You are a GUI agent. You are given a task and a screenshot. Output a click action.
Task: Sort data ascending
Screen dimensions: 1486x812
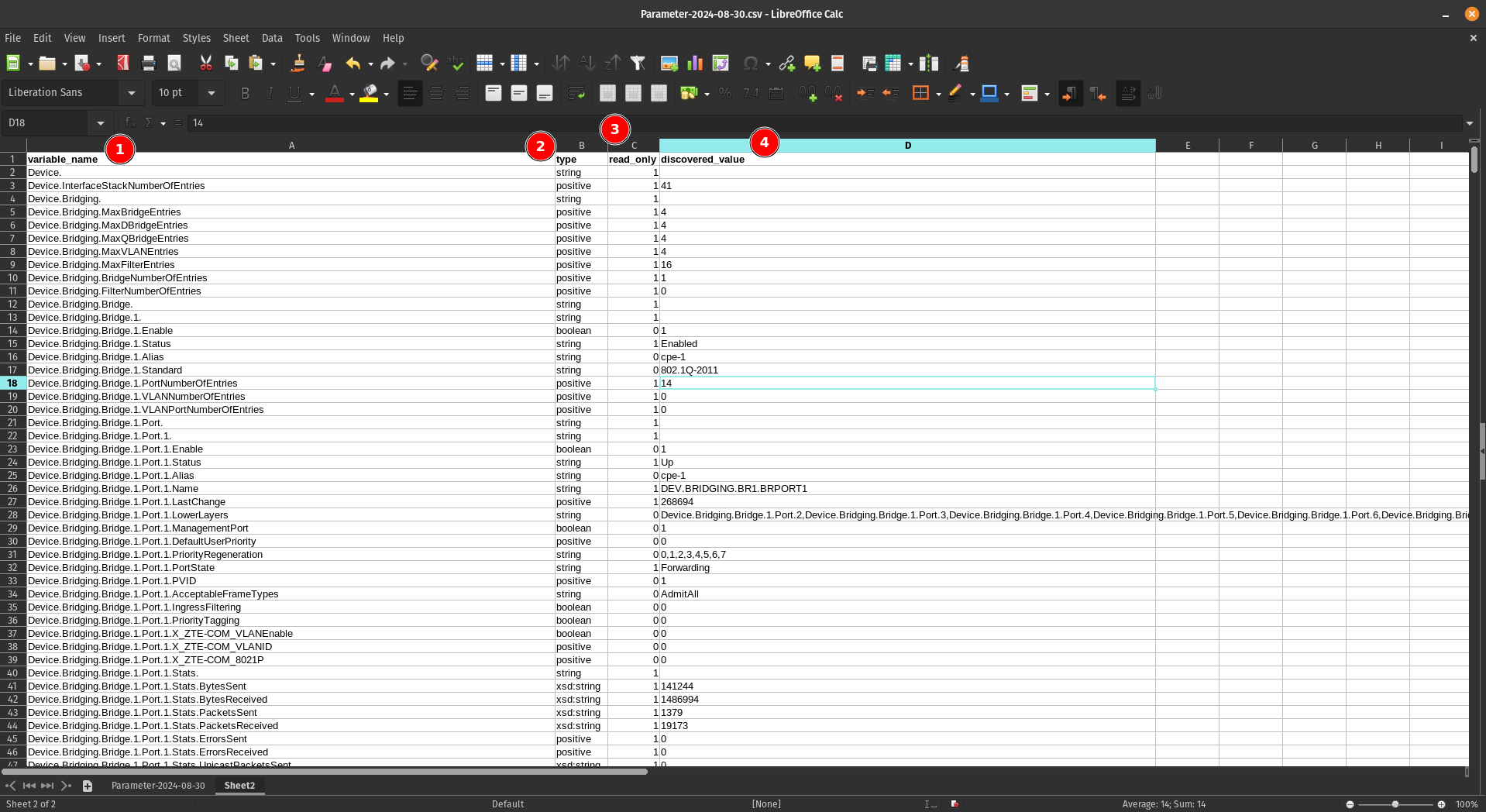tap(588, 63)
